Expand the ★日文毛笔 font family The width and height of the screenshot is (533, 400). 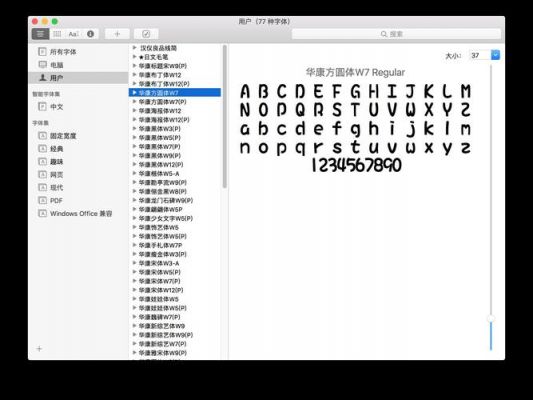click(135, 57)
